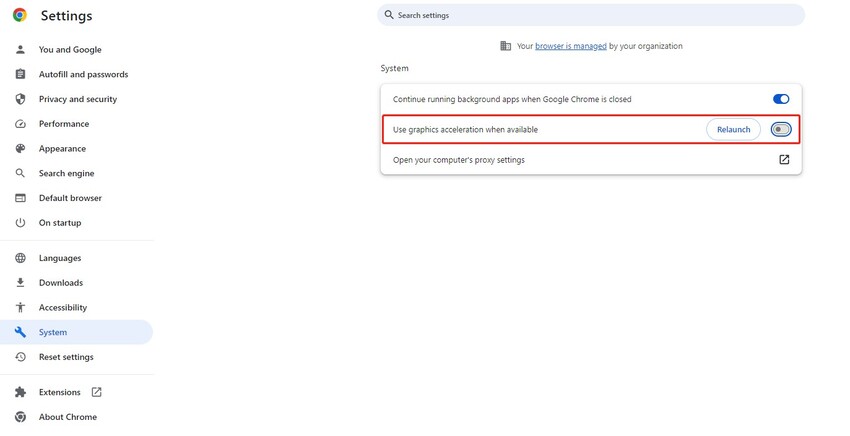Click the external link icon next to Extensions
Image resolution: width=850 pixels, height=436 pixels.
coord(96,392)
